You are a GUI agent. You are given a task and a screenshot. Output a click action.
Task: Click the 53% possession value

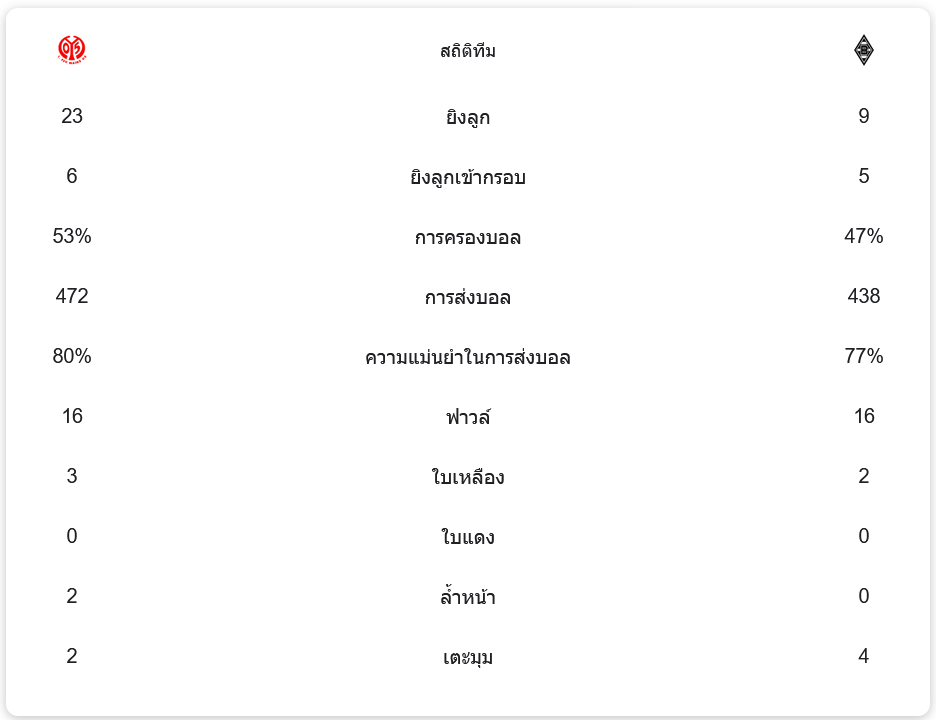(72, 236)
